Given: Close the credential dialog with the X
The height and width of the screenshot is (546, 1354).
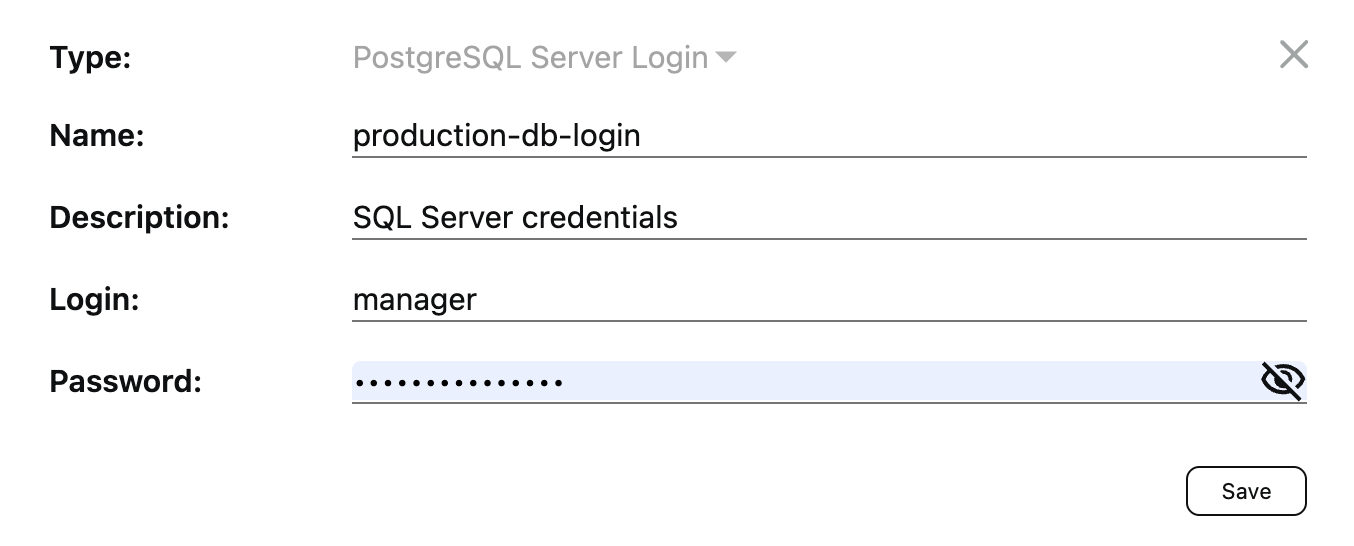Looking at the screenshot, I should [1293, 55].
